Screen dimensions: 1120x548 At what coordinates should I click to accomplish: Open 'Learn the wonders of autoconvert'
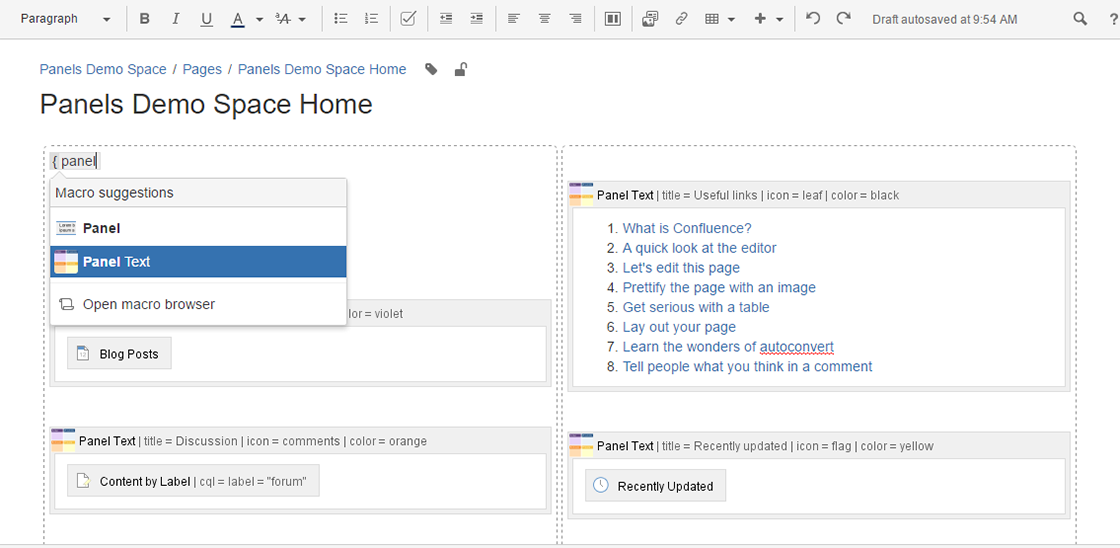728,347
